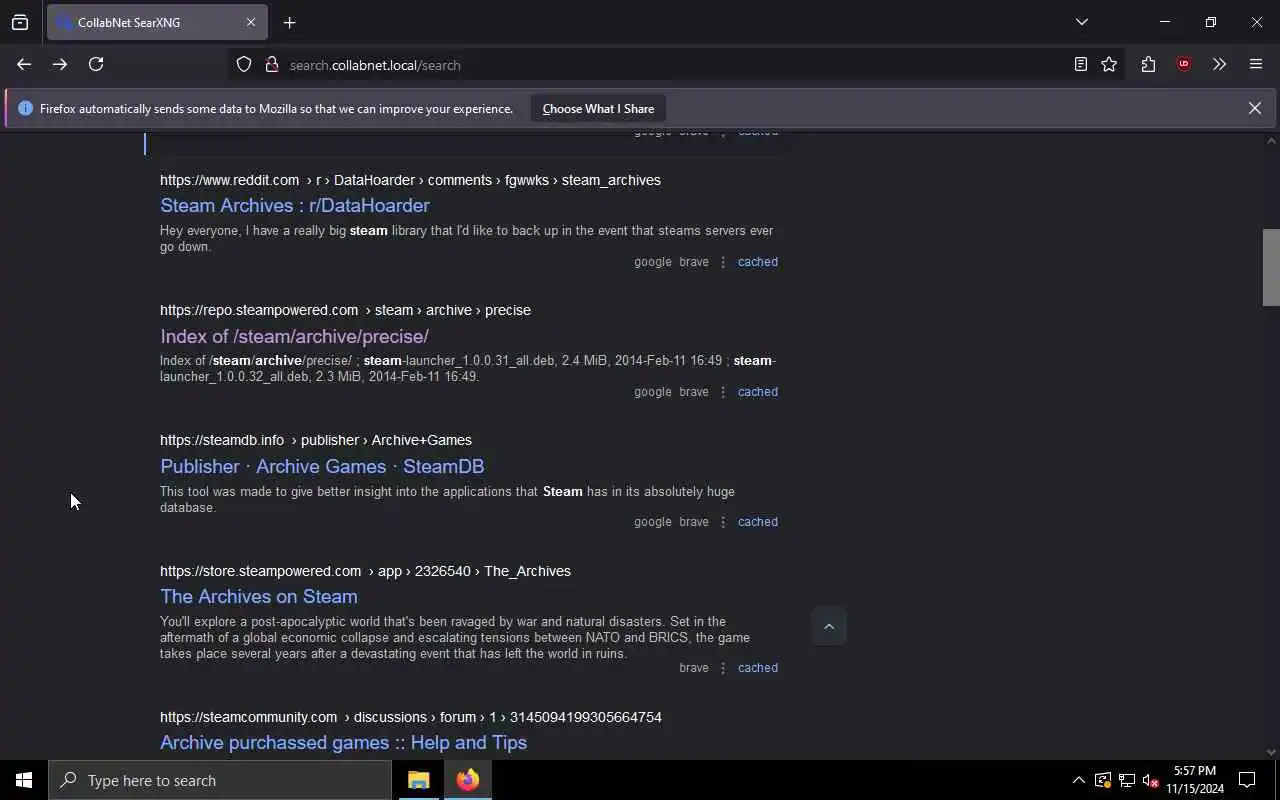Open the site security lock icon
1280x800 pixels.
pyautogui.click(x=271, y=64)
